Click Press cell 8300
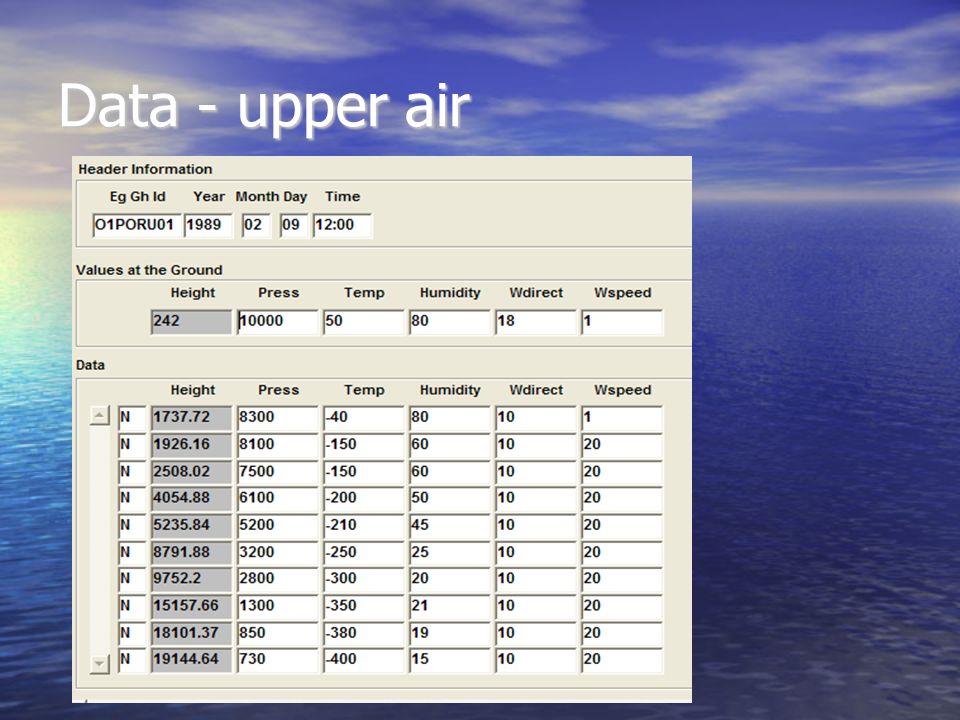The height and width of the screenshot is (720, 960). point(278,418)
